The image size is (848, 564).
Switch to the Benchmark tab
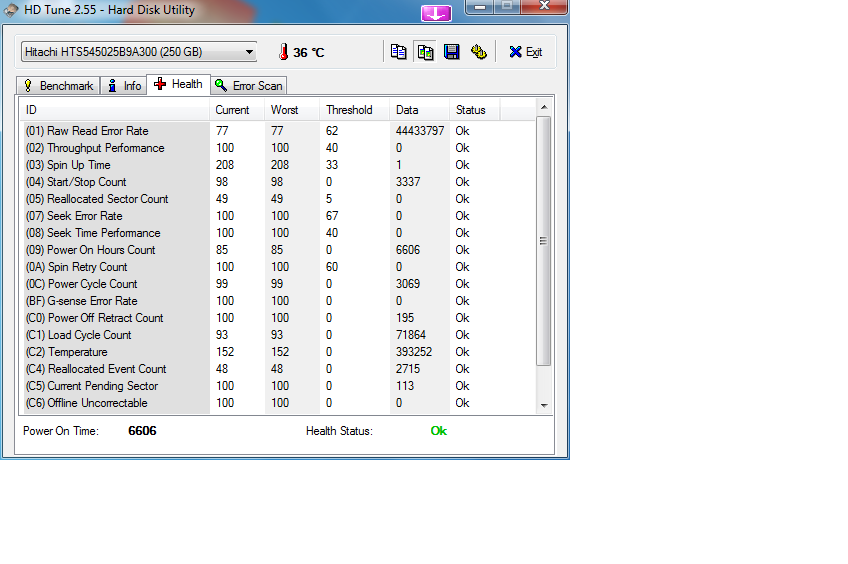(x=58, y=85)
